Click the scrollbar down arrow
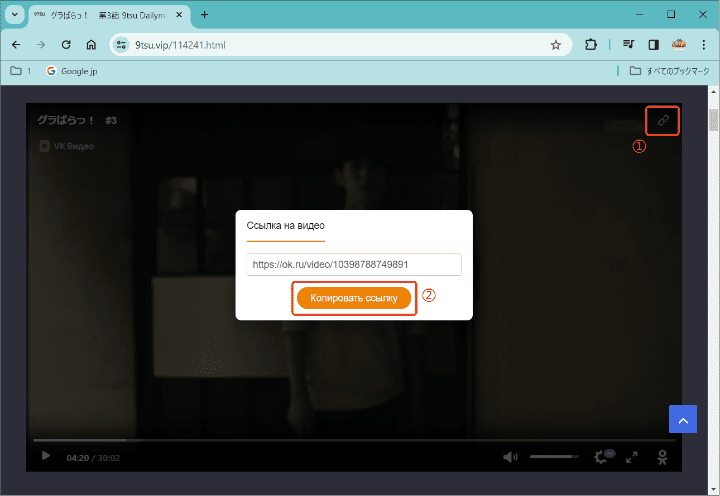This screenshot has height=496, width=720. click(x=713, y=490)
